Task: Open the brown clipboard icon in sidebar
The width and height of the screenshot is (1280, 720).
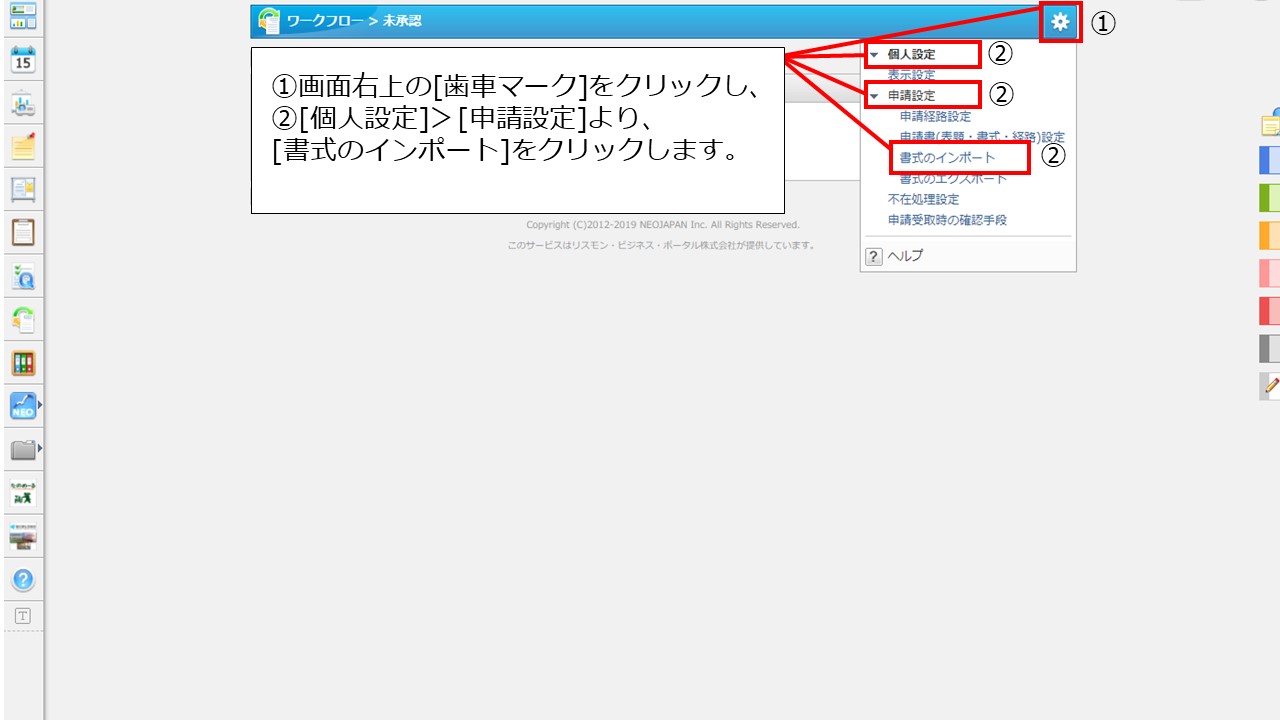Action: [22, 232]
